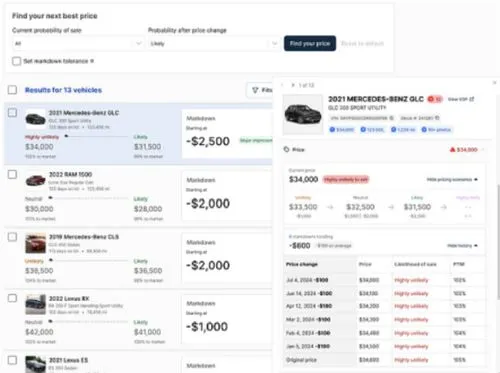
Task: Copy the stock number icon
Action: point(437,118)
